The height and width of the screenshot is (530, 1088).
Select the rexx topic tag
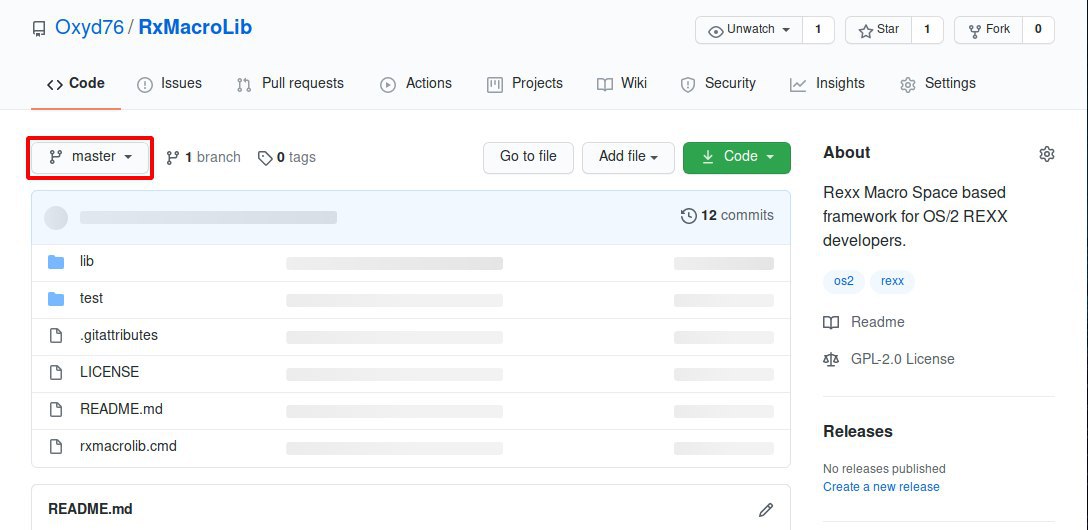click(892, 281)
